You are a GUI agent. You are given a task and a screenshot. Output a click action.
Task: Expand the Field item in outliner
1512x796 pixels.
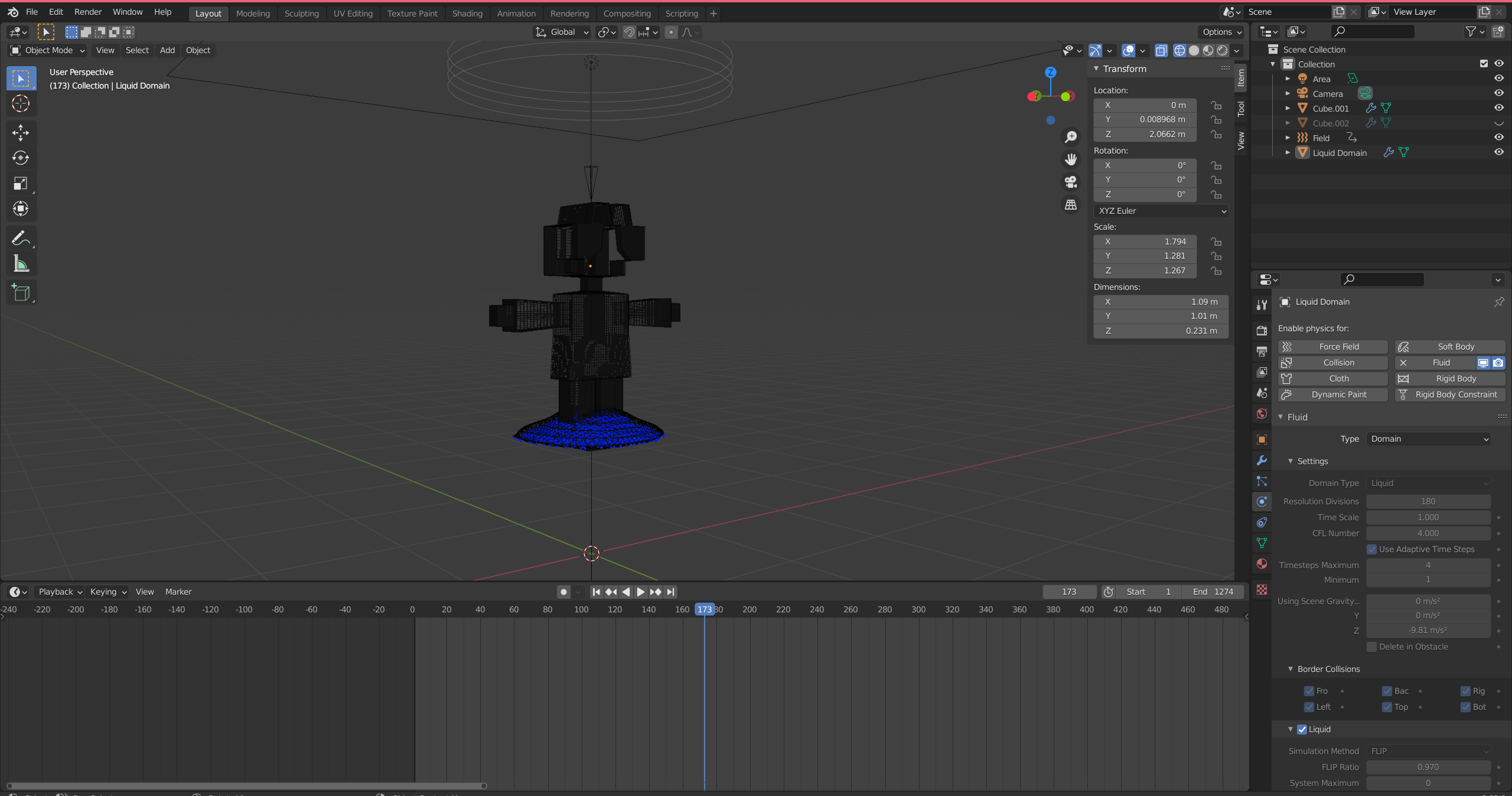1288,138
